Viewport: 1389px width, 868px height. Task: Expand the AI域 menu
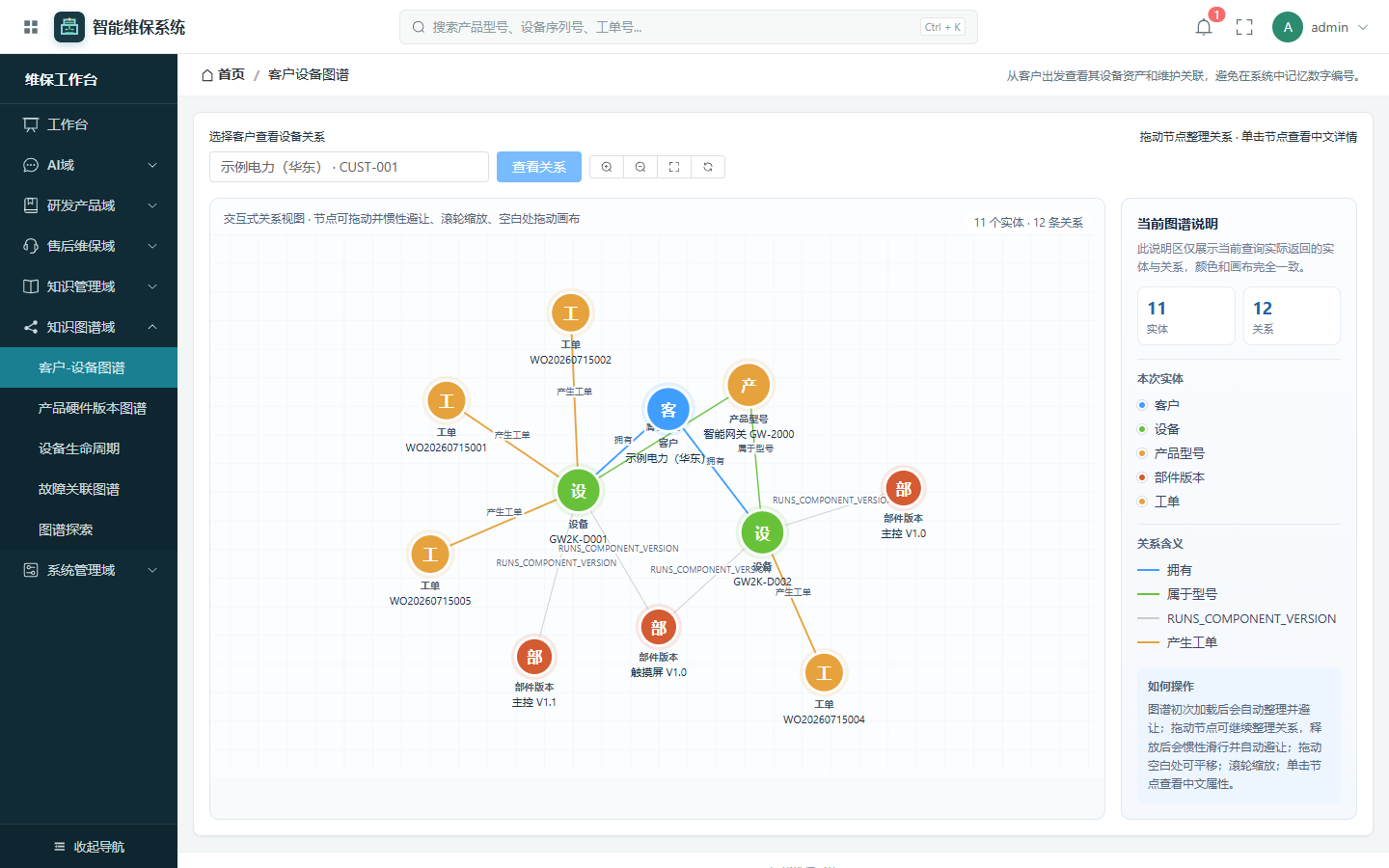[x=89, y=165]
